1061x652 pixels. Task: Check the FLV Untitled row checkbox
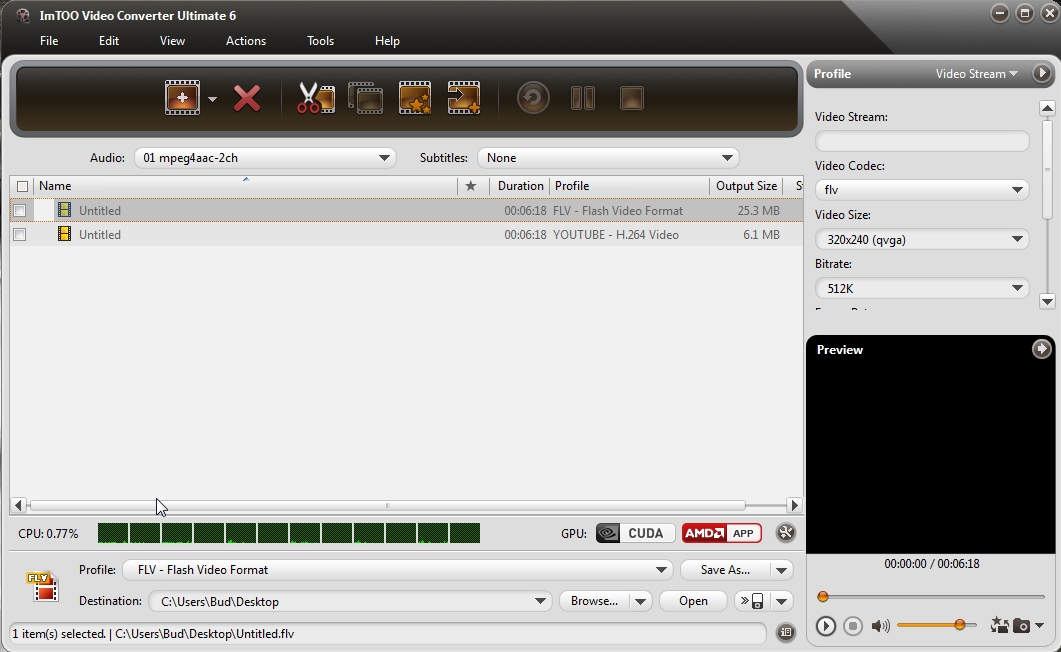[x=20, y=210]
